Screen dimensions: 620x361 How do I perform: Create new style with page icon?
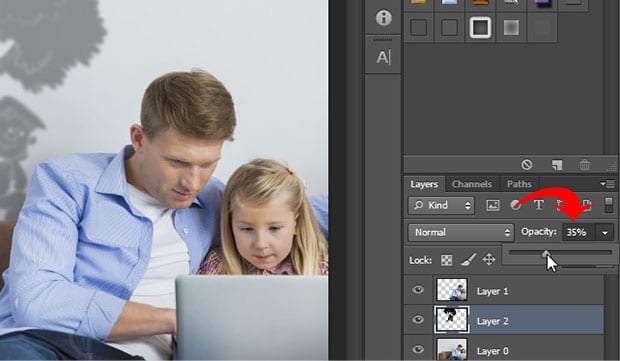click(x=557, y=164)
